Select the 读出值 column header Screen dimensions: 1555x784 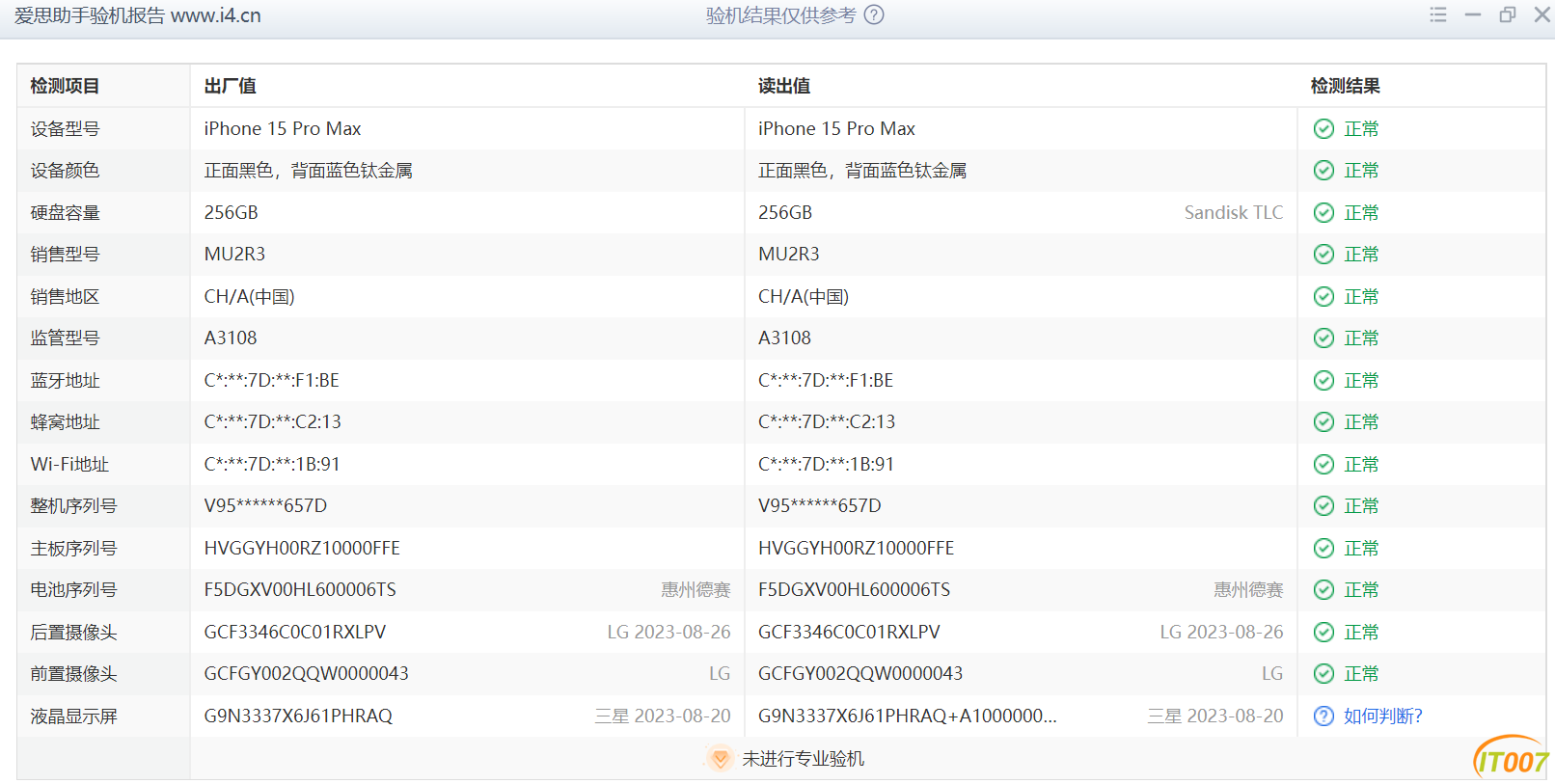click(783, 86)
